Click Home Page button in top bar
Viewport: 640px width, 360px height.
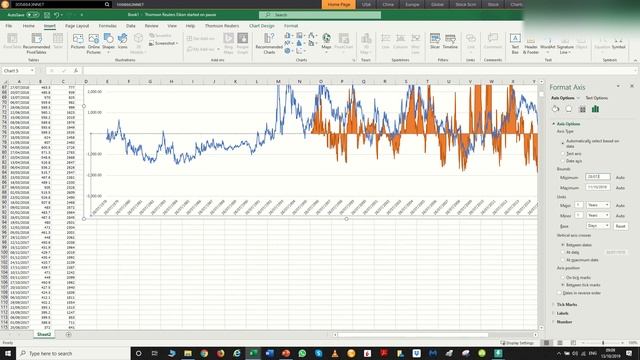(x=339, y=4)
